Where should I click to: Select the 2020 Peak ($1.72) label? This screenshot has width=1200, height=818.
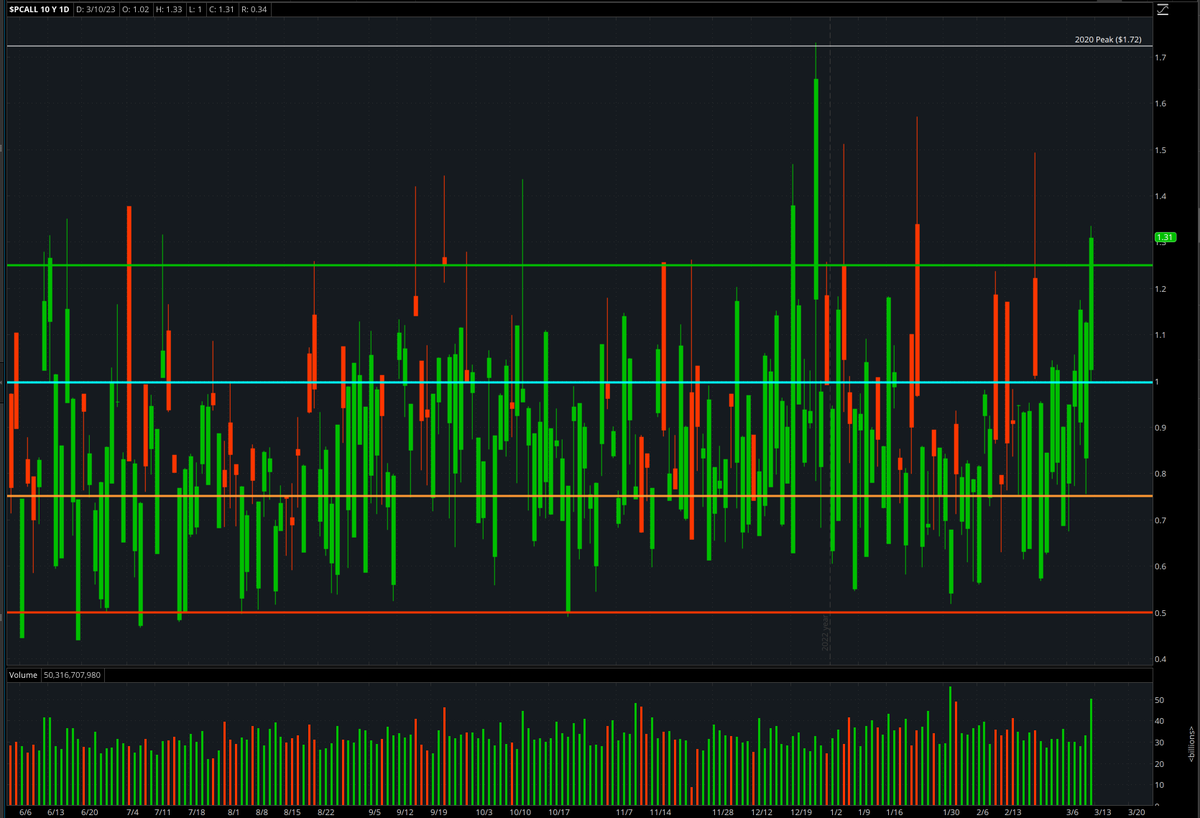[1109, 40]
